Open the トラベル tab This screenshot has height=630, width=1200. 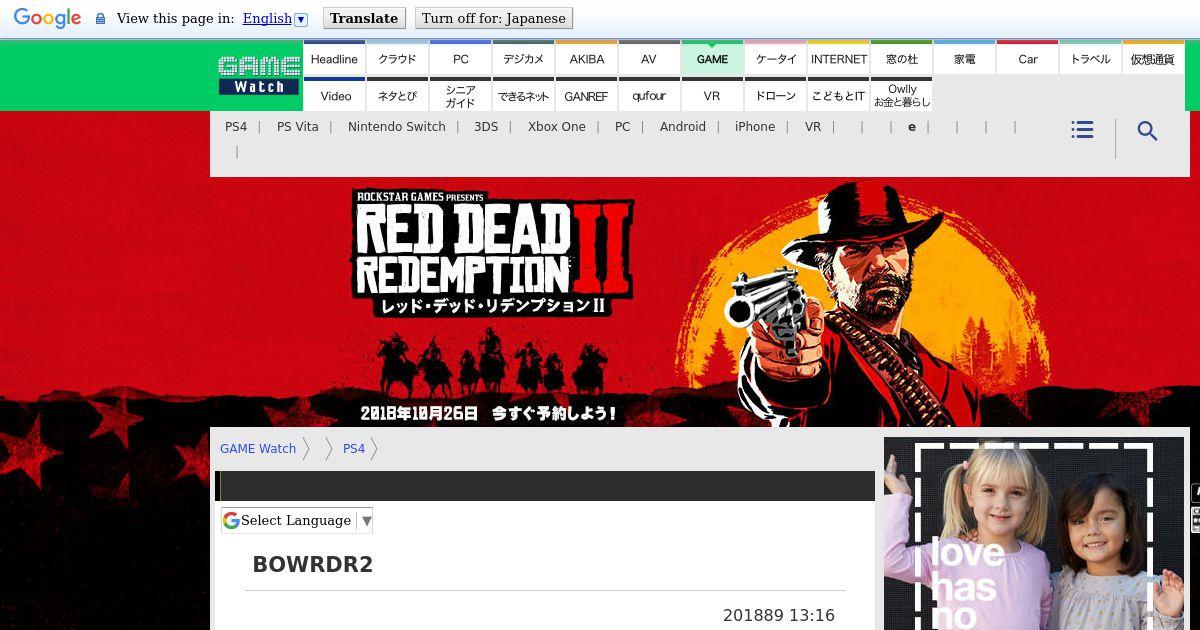(x=1090, y=58)
